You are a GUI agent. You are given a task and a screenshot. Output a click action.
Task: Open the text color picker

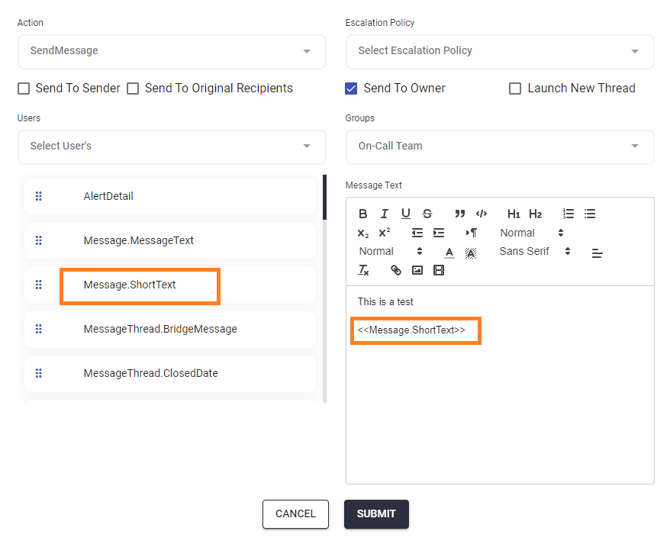pyautogui.click(x=449, y=253)
